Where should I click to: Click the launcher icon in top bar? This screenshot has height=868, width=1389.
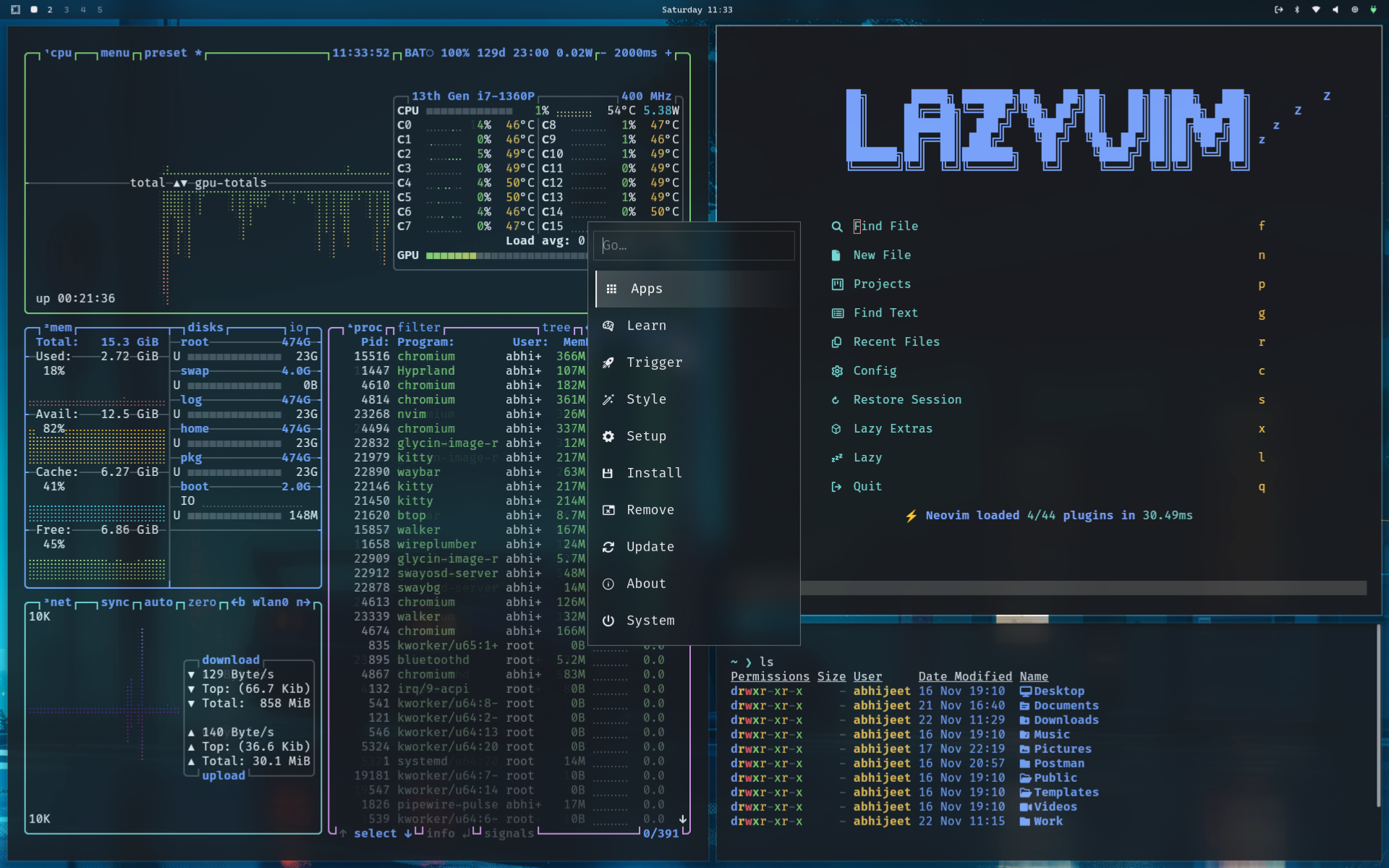pyautogui.click(x=15, y=9)
